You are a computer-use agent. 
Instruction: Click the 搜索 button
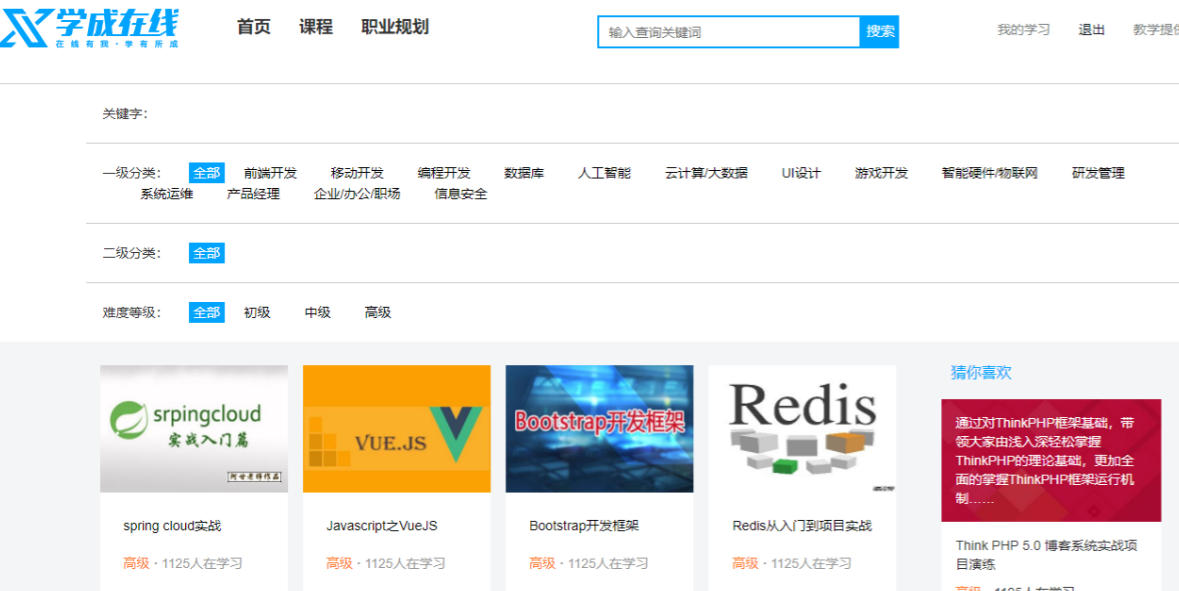coord(880,32)
